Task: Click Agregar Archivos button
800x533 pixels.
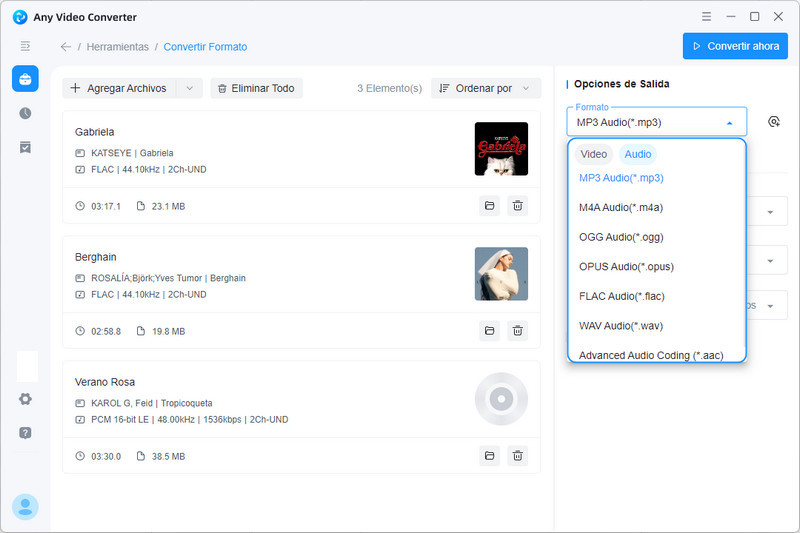Action: [119, 88]
